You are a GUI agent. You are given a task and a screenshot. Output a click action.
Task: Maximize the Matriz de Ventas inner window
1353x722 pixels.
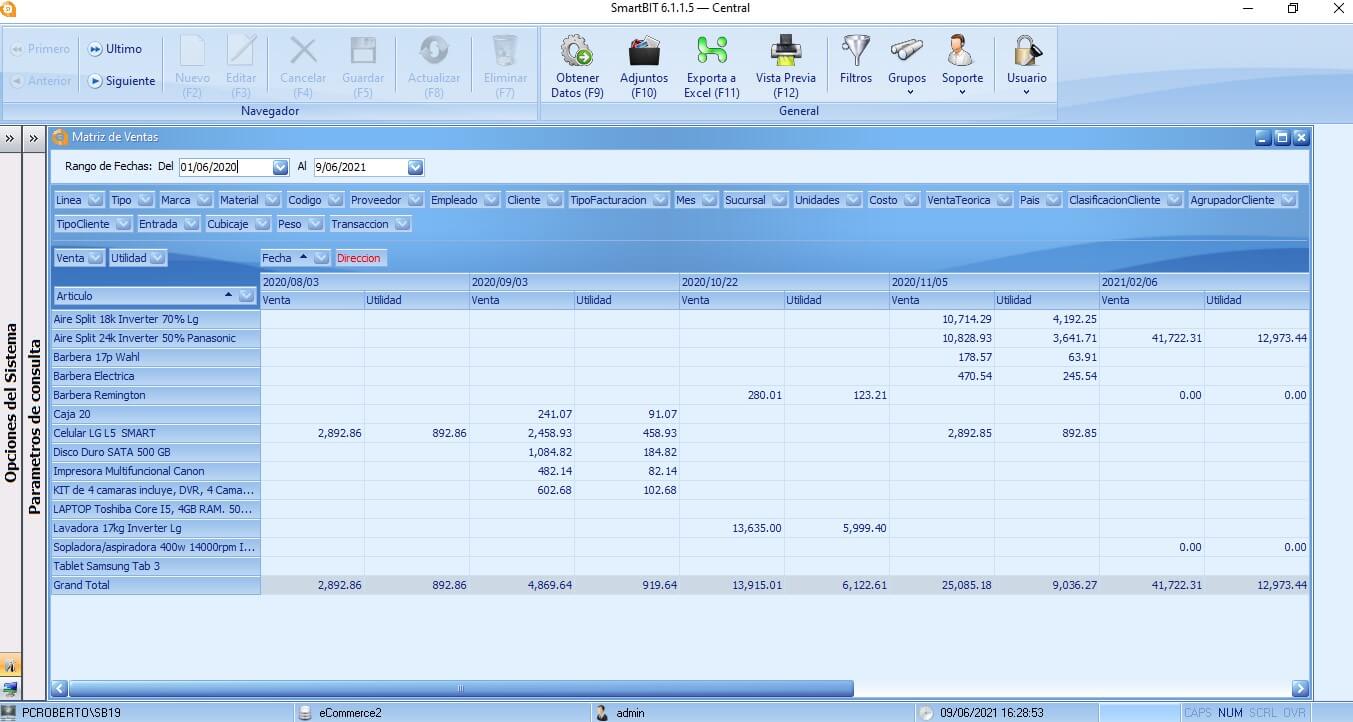click(1282, 137)
